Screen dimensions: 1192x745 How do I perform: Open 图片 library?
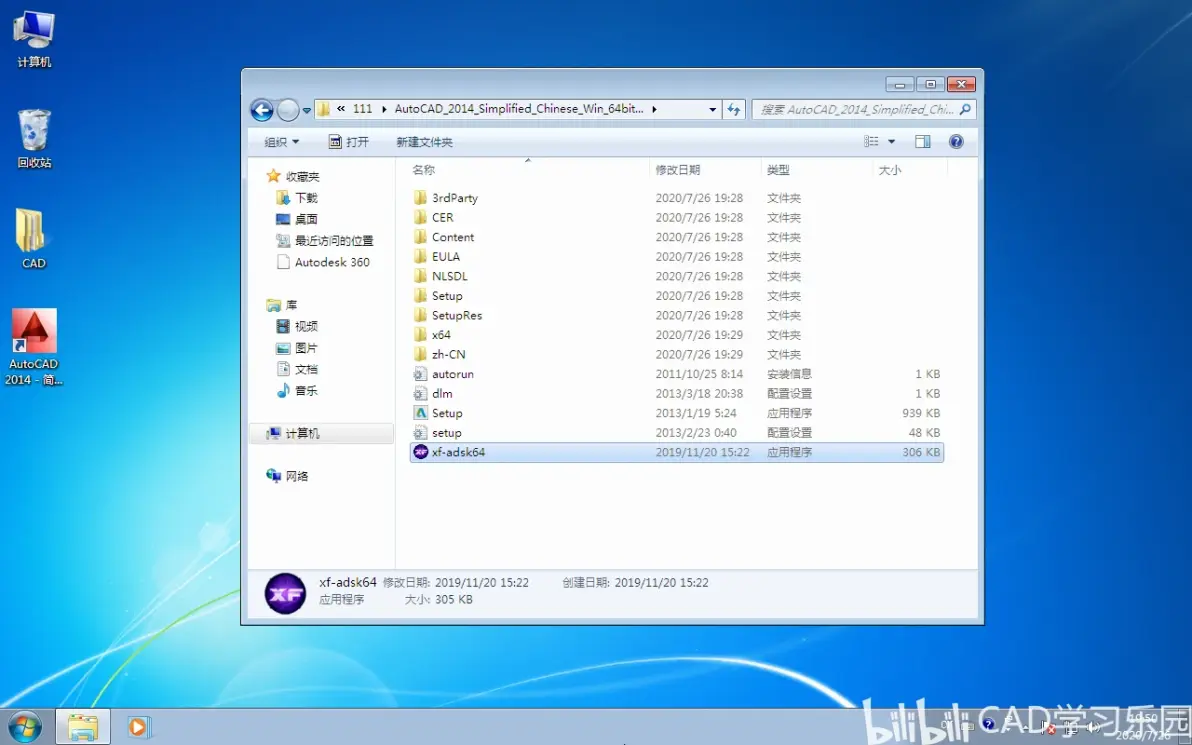tap(306, 347)
